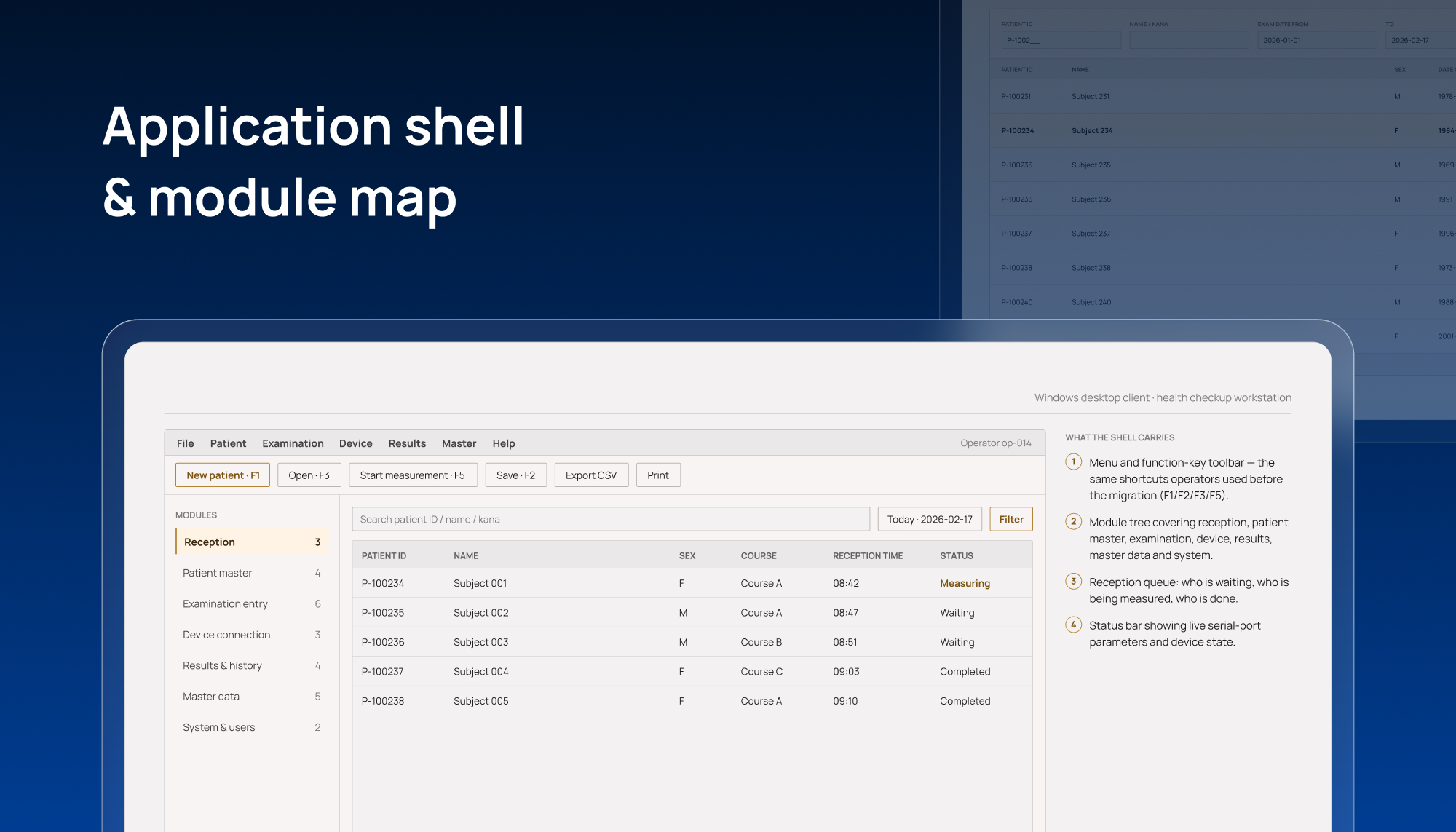Select the System & users module
This screenshot has height=832, width=1456.
pyautogui.click(x=252, y=727)
